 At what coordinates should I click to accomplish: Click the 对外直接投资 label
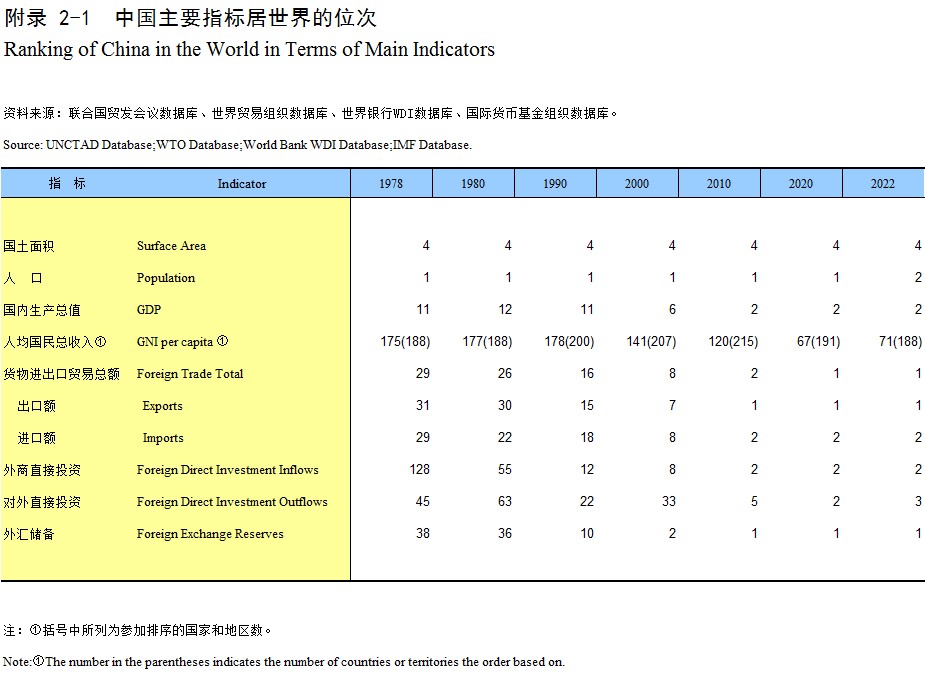pyautogui.click(x=42, y=502)
